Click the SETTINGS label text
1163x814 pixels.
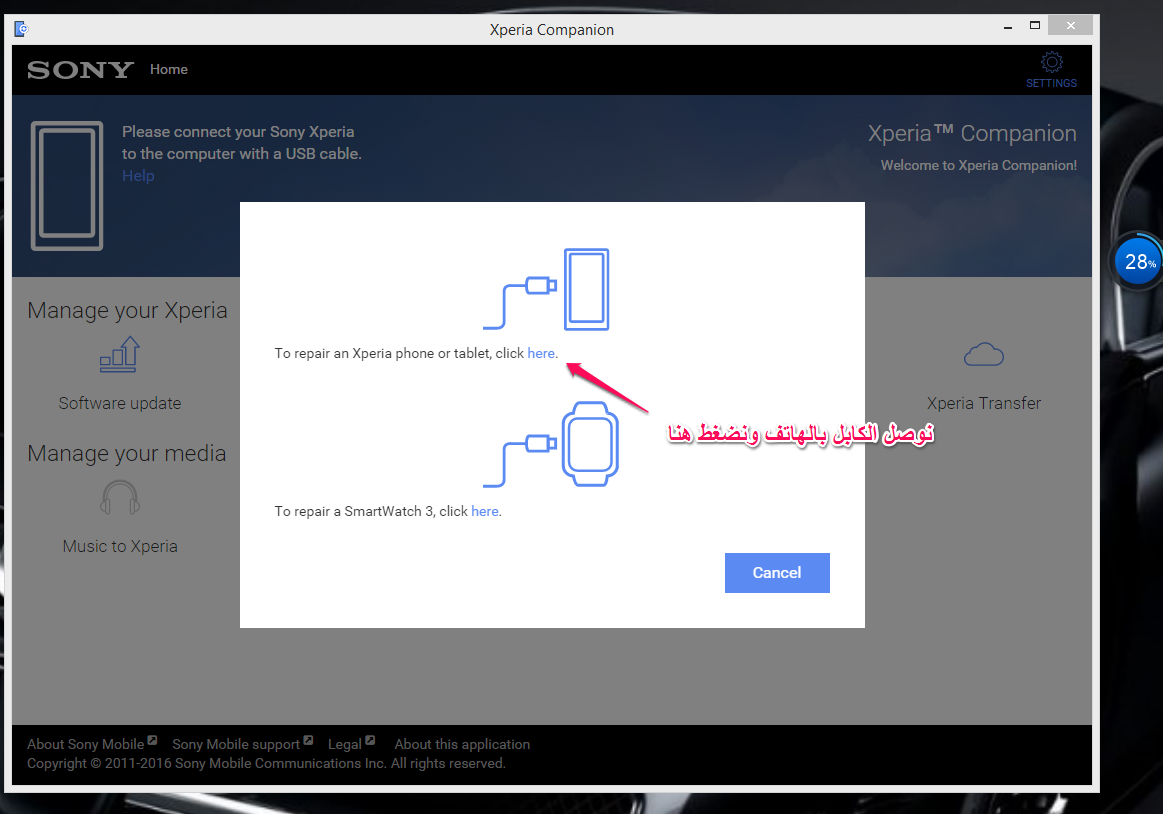coord(1051,83)
